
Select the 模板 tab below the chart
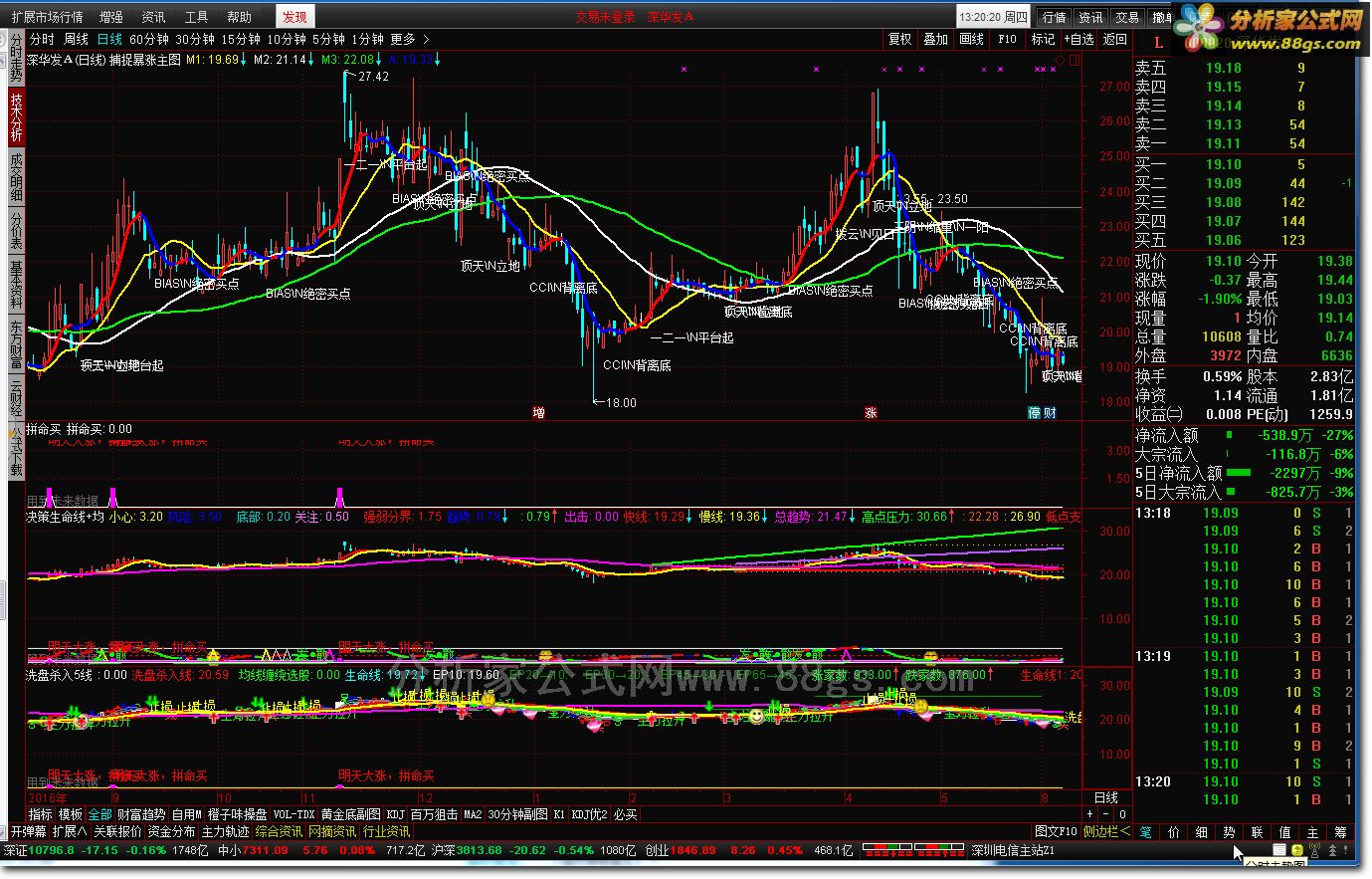click(71, 814)
